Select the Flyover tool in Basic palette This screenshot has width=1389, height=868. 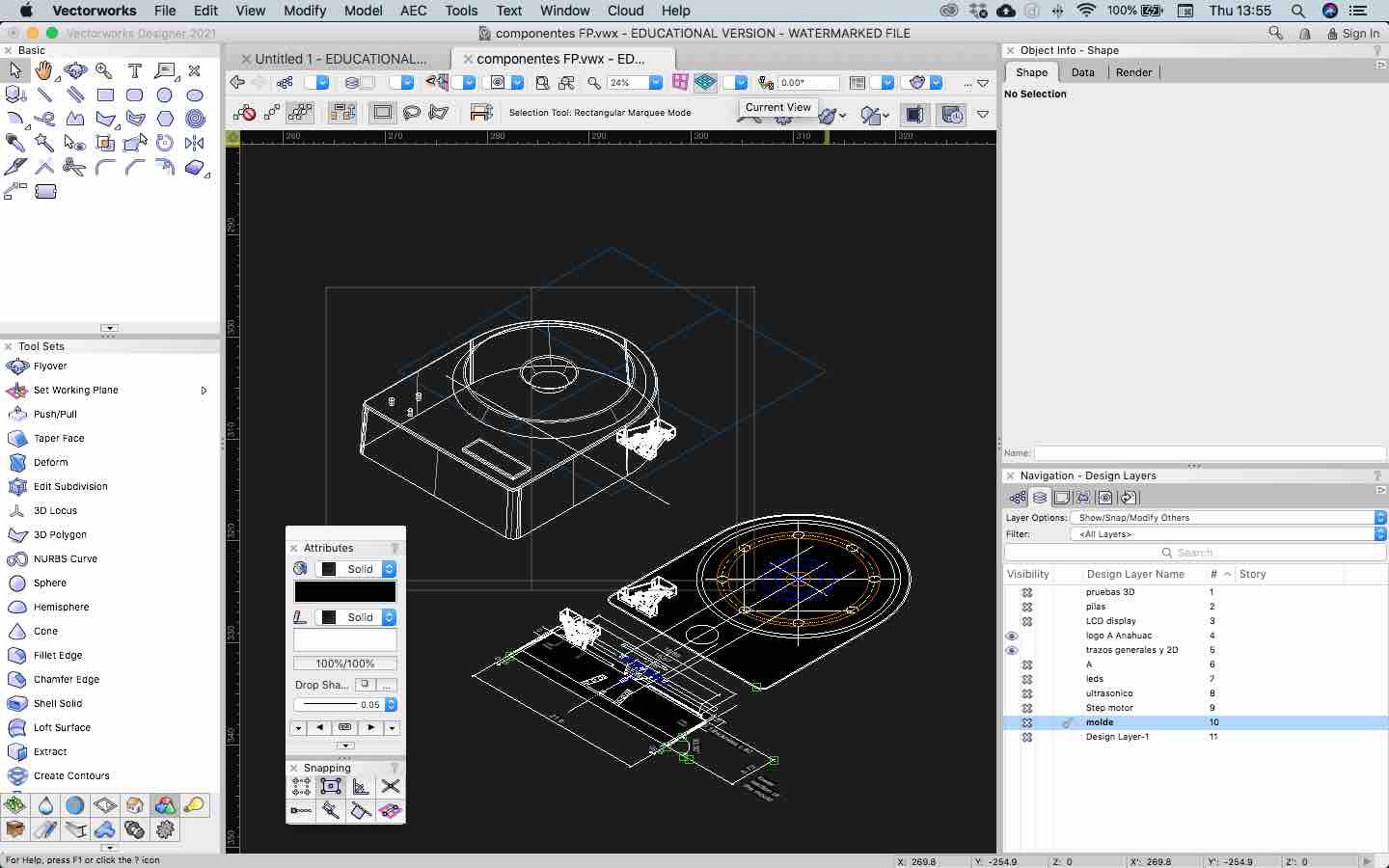coord(74,70)
